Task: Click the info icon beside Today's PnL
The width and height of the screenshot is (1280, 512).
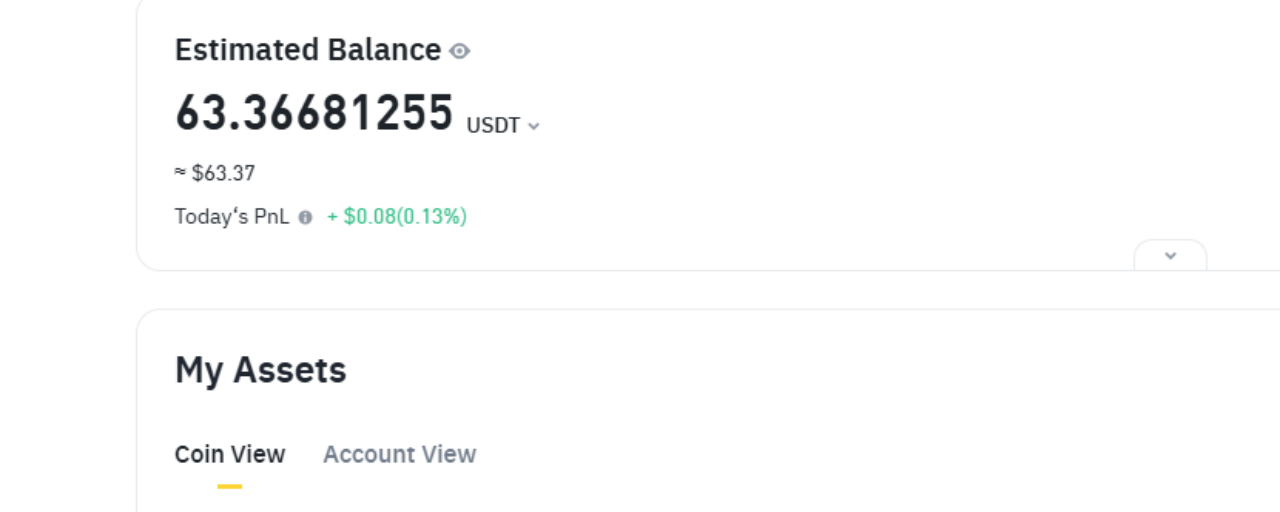Action: point(305,217)
